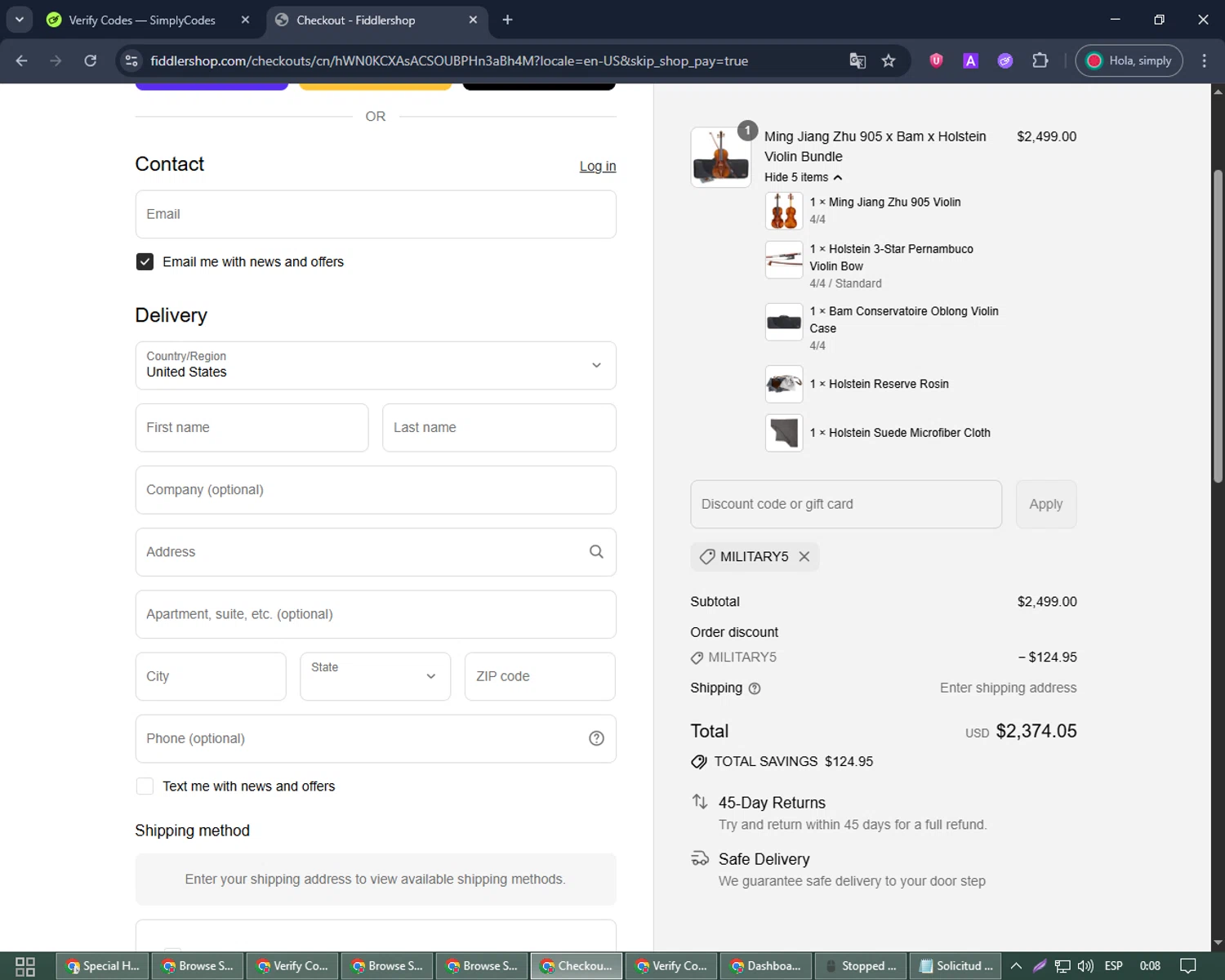1225x980 pixels.
Task: Open the uBlock shield extension
Action: click(x=937, y=60)
